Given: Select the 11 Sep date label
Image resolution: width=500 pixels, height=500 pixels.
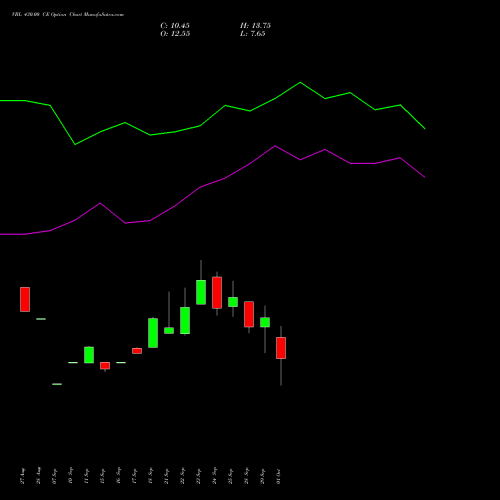Looking at the screenshot, I should point(87,476).
